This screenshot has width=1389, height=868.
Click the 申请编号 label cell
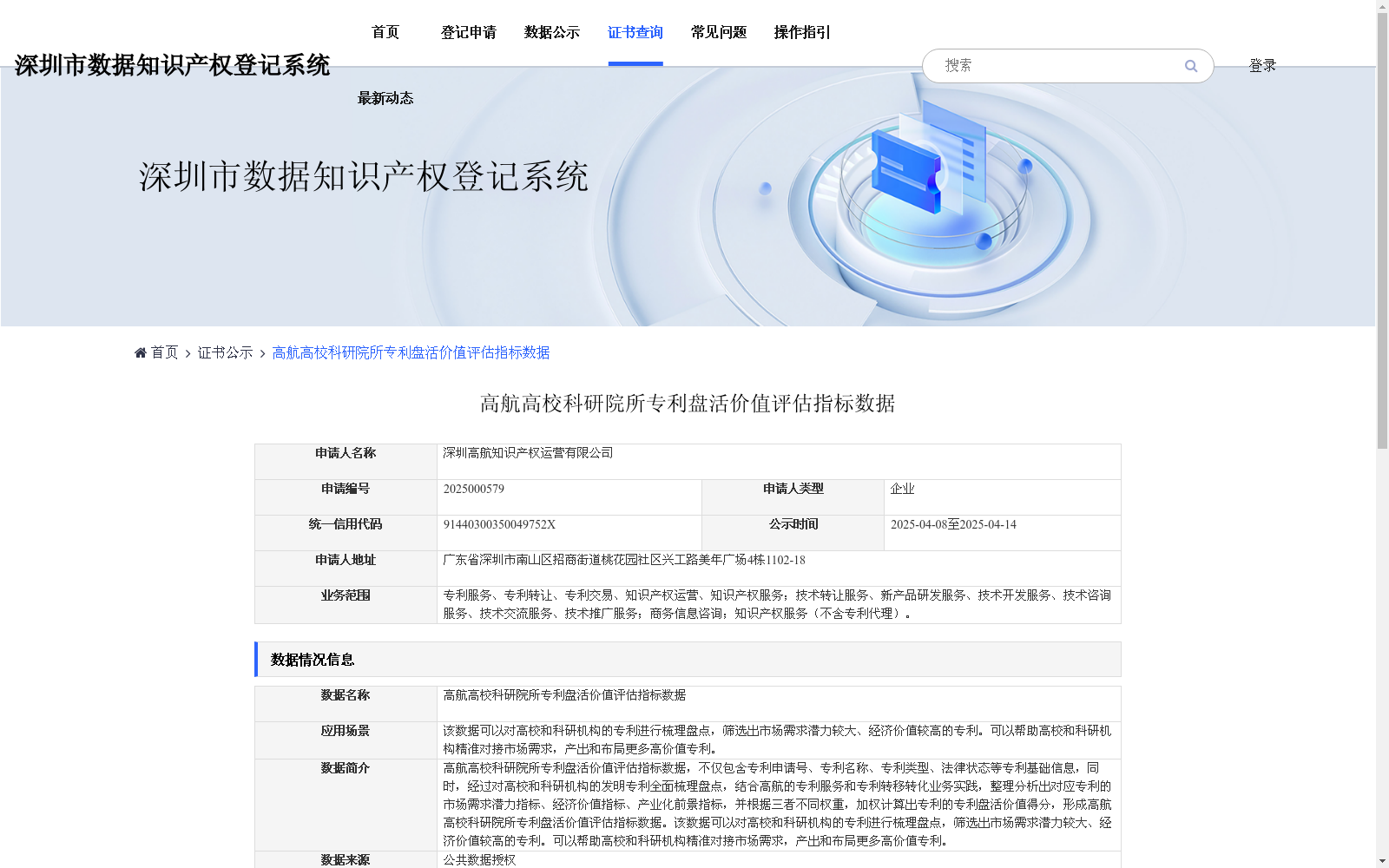(346, 497)
